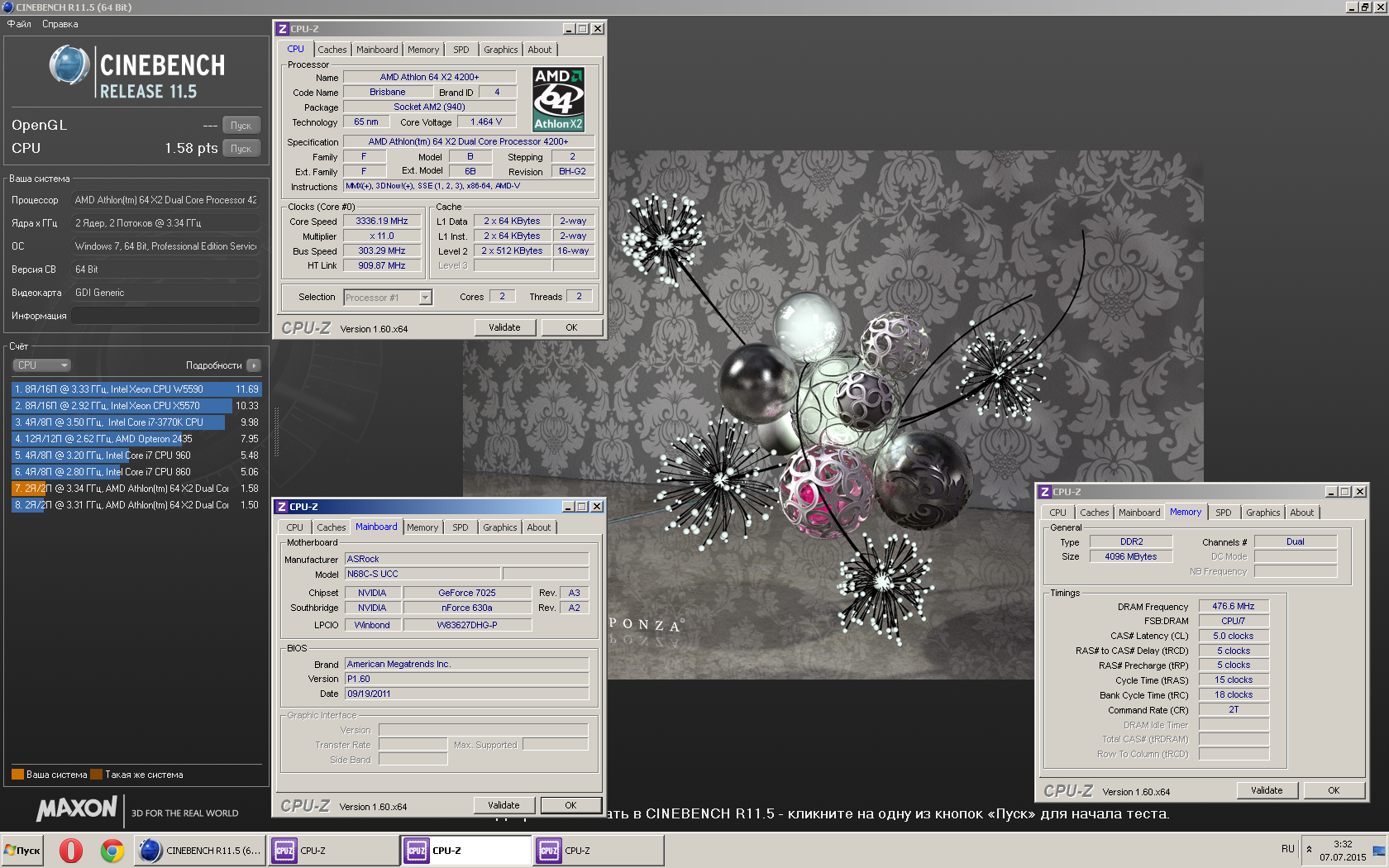
Task: Click the Opera browser taskbar icon
Action: [x=71, y=850]
